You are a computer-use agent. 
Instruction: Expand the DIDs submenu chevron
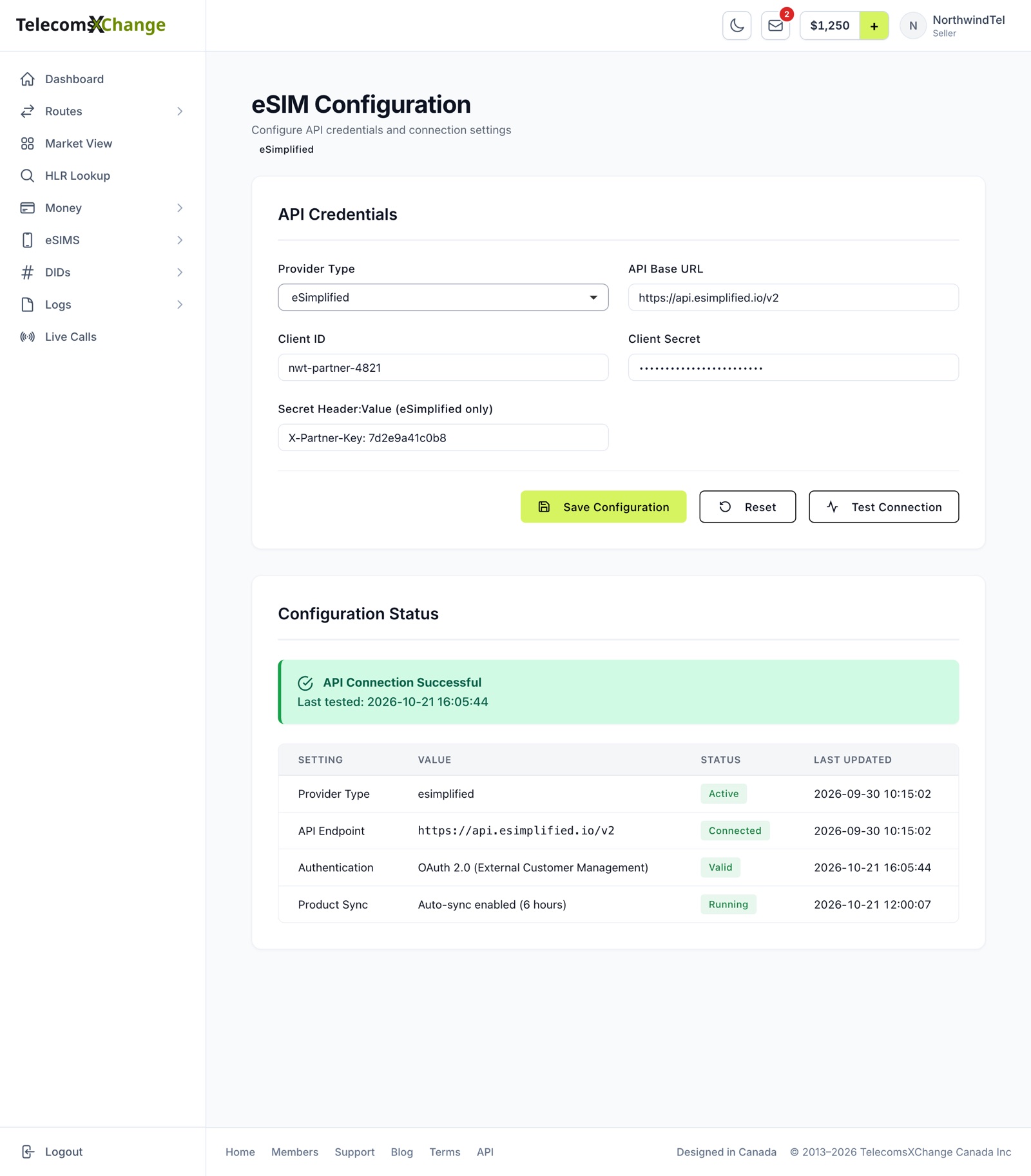[x=180, y=273]
